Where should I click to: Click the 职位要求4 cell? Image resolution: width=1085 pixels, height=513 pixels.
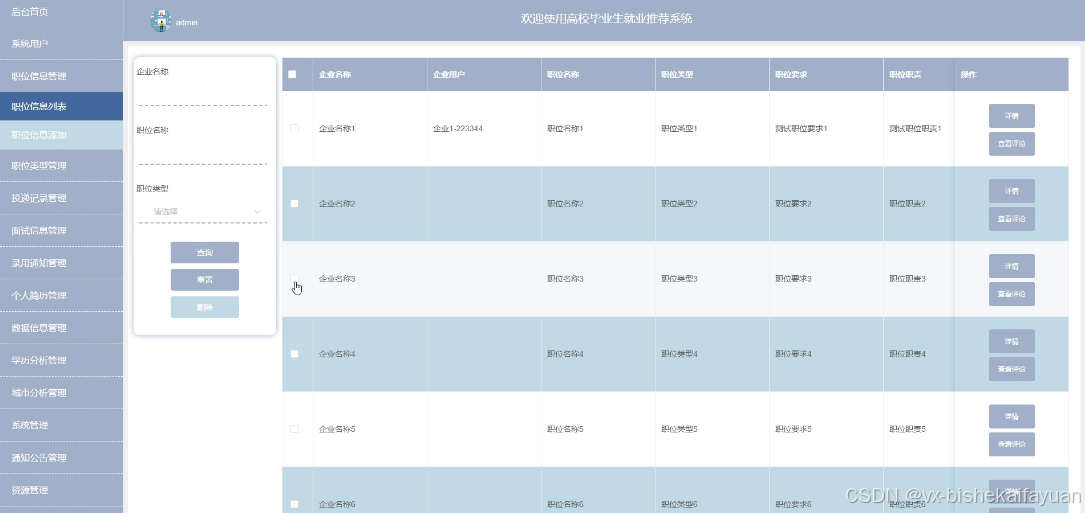tap(794, 354)
